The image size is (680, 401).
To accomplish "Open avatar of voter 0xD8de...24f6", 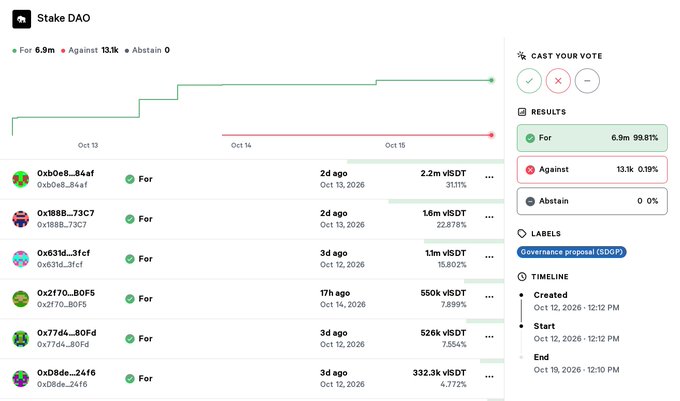I will (x=20, y=378).
